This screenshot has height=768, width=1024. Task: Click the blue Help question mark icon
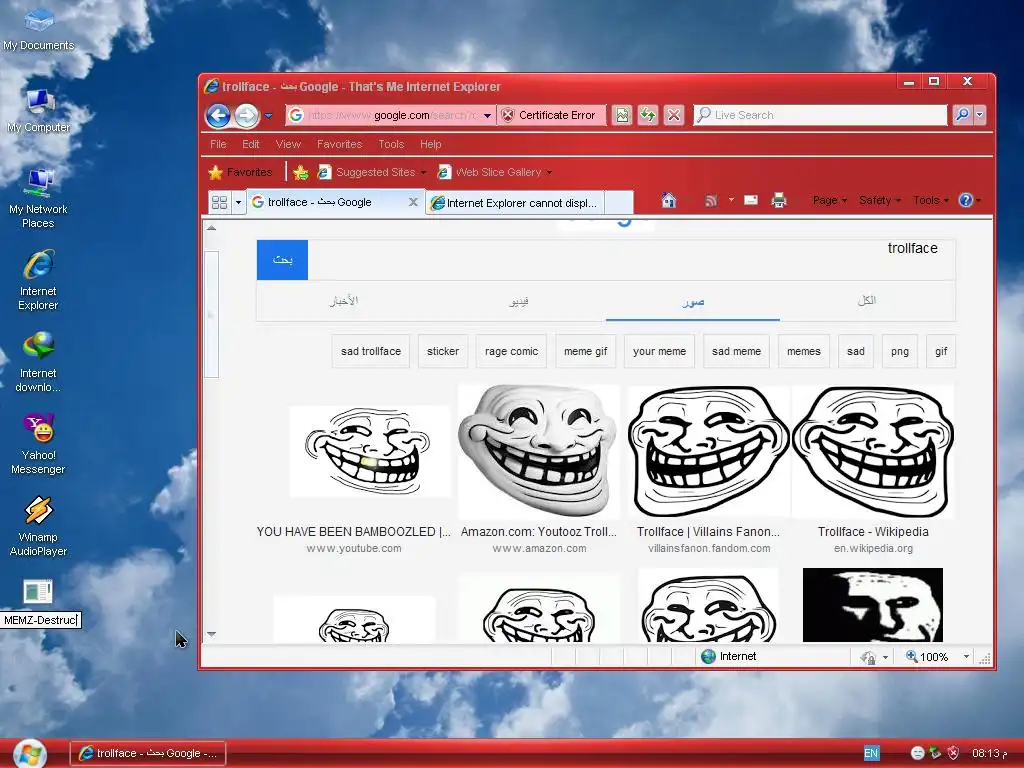pyautogui.click(x=965, y=200)
